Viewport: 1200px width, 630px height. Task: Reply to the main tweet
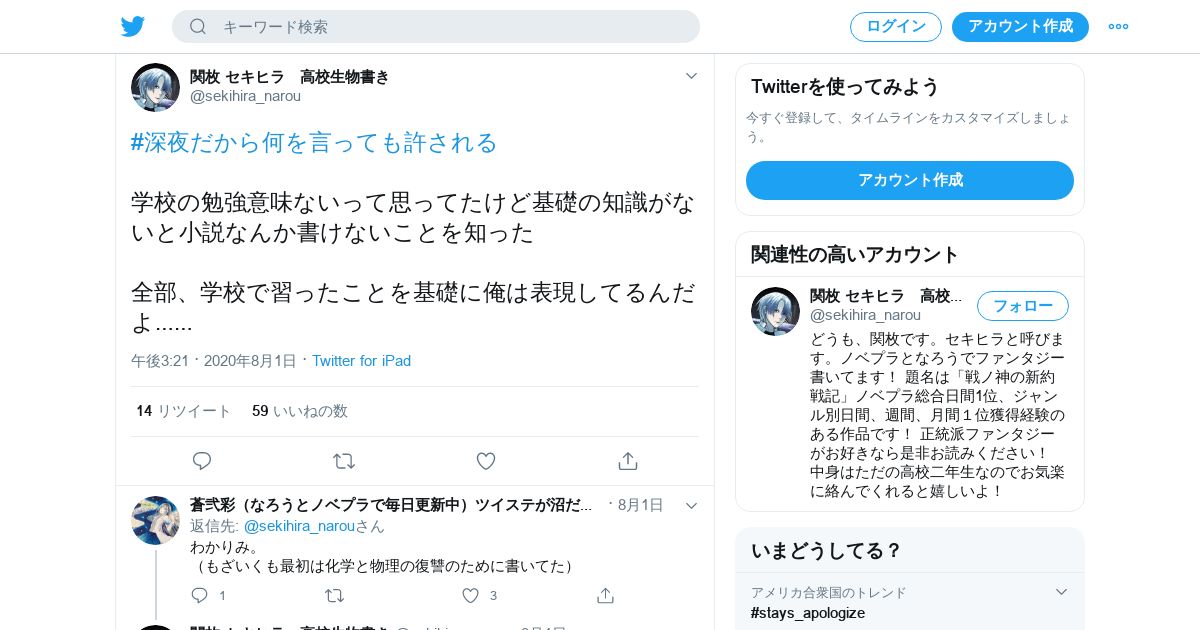202,461
